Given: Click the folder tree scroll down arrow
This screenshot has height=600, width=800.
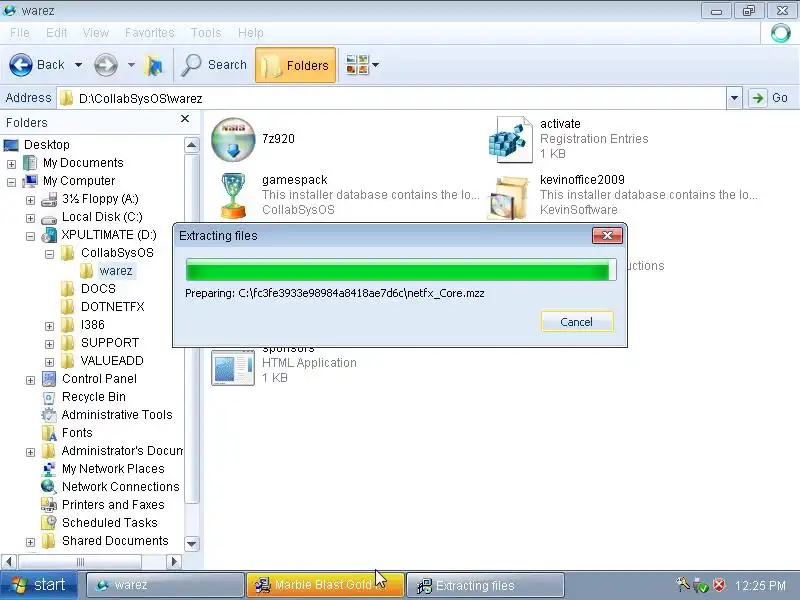Looking at the screenshot, I should (192, 544).
